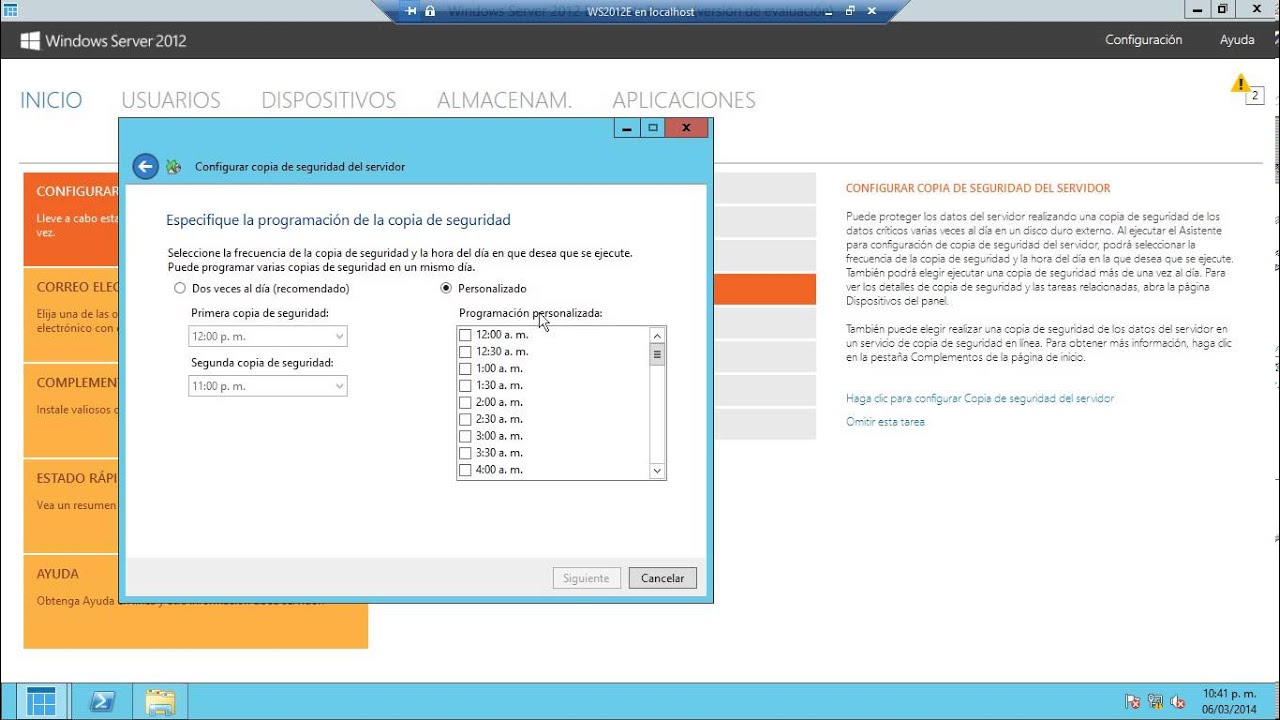Close the backup wizard dialog
The height and width of the screenshot is (720, 1280).
coord(686,128)
